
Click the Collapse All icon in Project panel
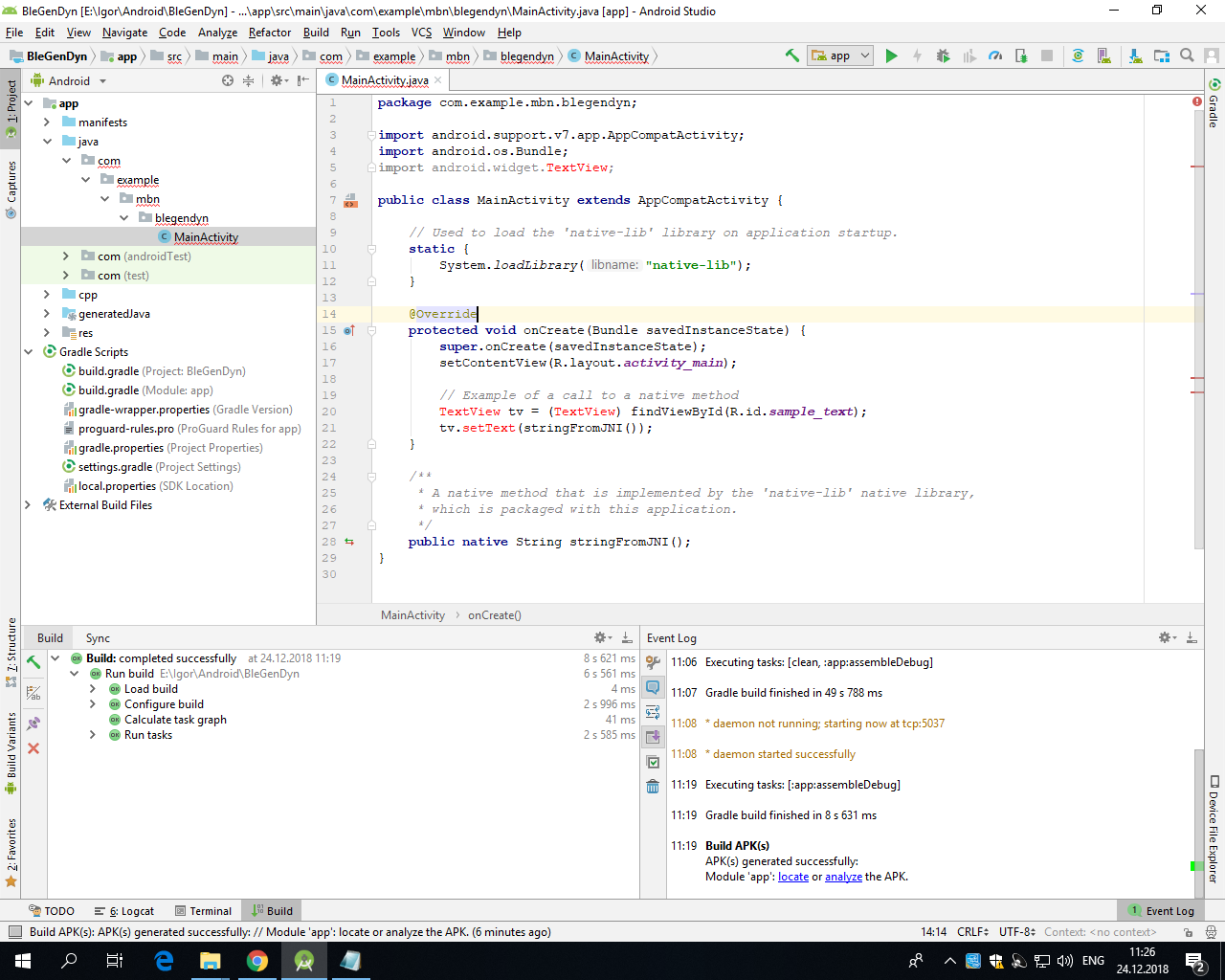248,80
